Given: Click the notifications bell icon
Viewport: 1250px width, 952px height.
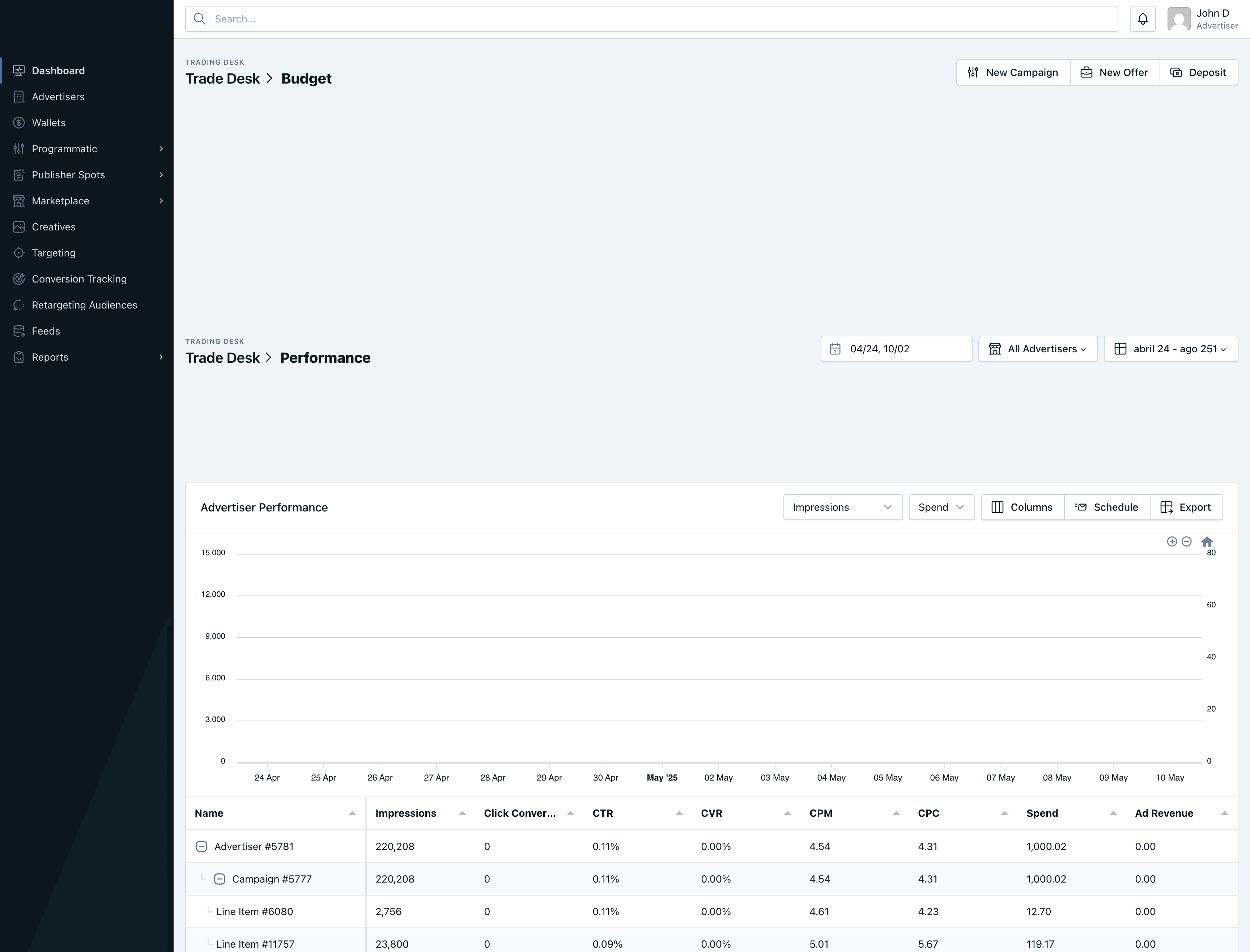Looking at the screenshot, I should click(x=1142, y=19).
